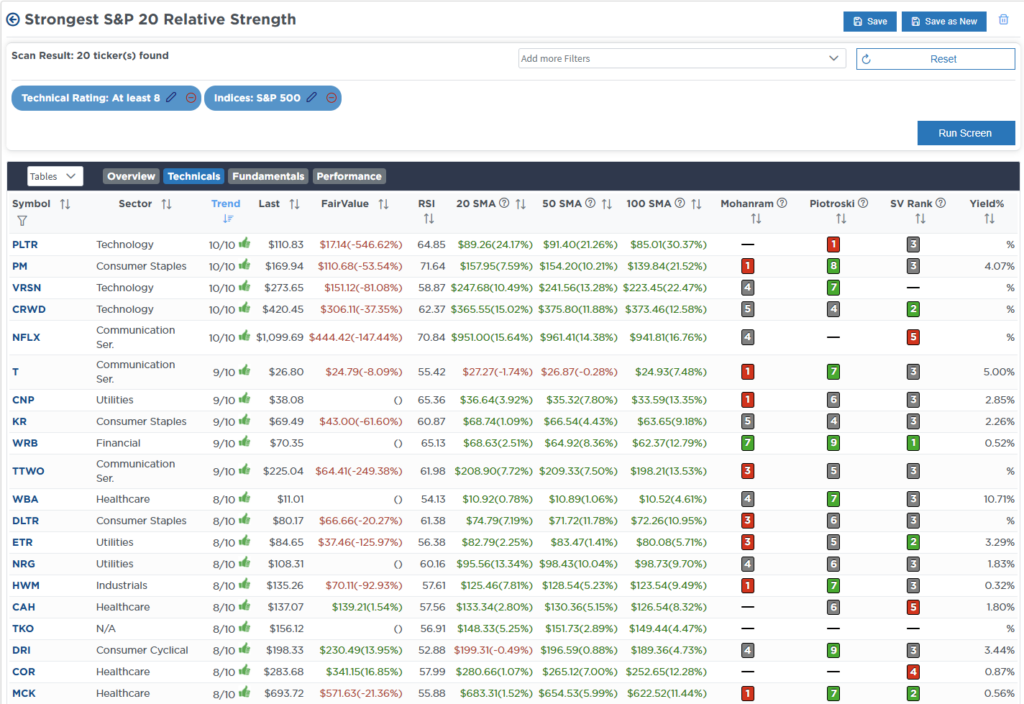
Task: Open the TKO ticker link
Action: (x=23, y=628)
